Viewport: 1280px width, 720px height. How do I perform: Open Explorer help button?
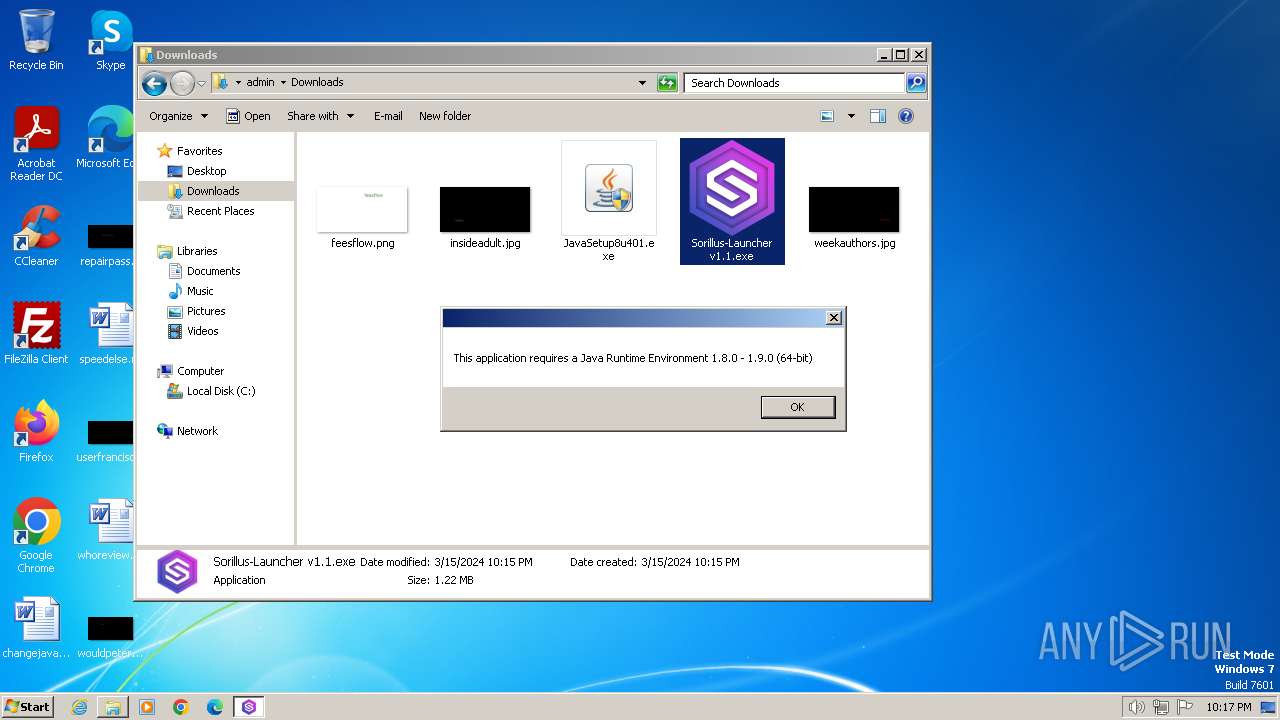coord(906,116)
